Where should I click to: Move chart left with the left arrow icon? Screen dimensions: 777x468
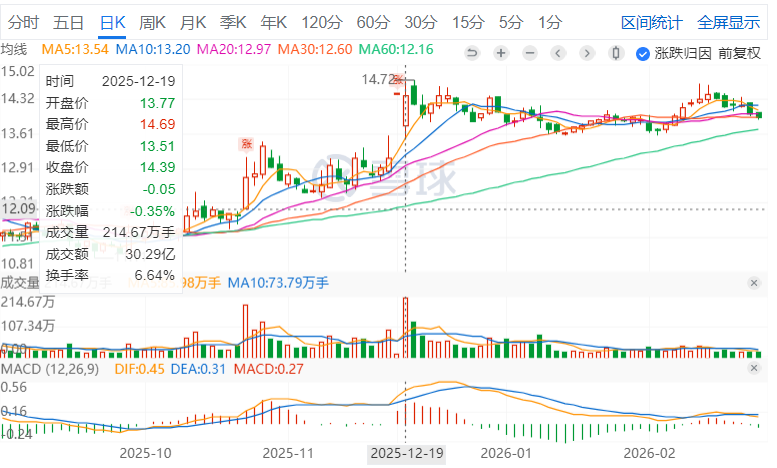click(x=558, y=53)
